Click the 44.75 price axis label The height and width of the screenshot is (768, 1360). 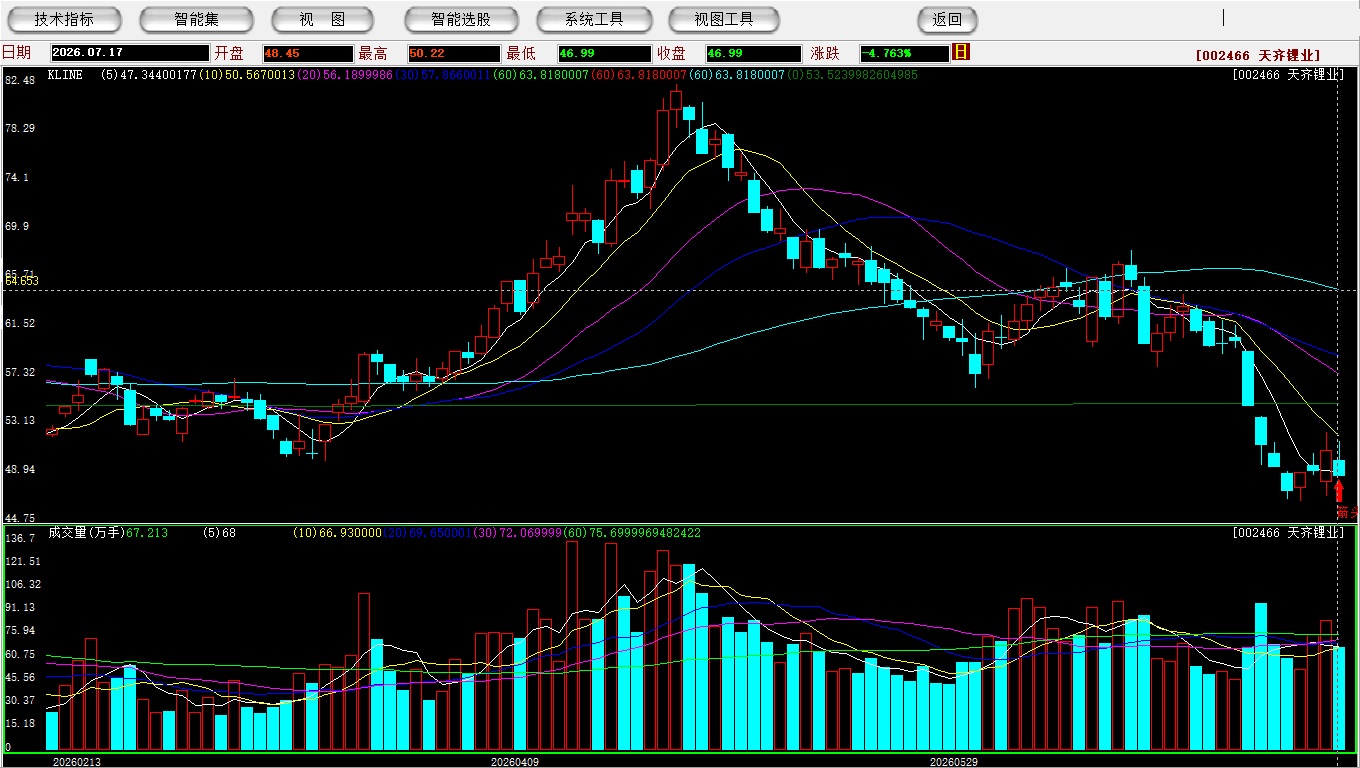[x=20, y=518]
